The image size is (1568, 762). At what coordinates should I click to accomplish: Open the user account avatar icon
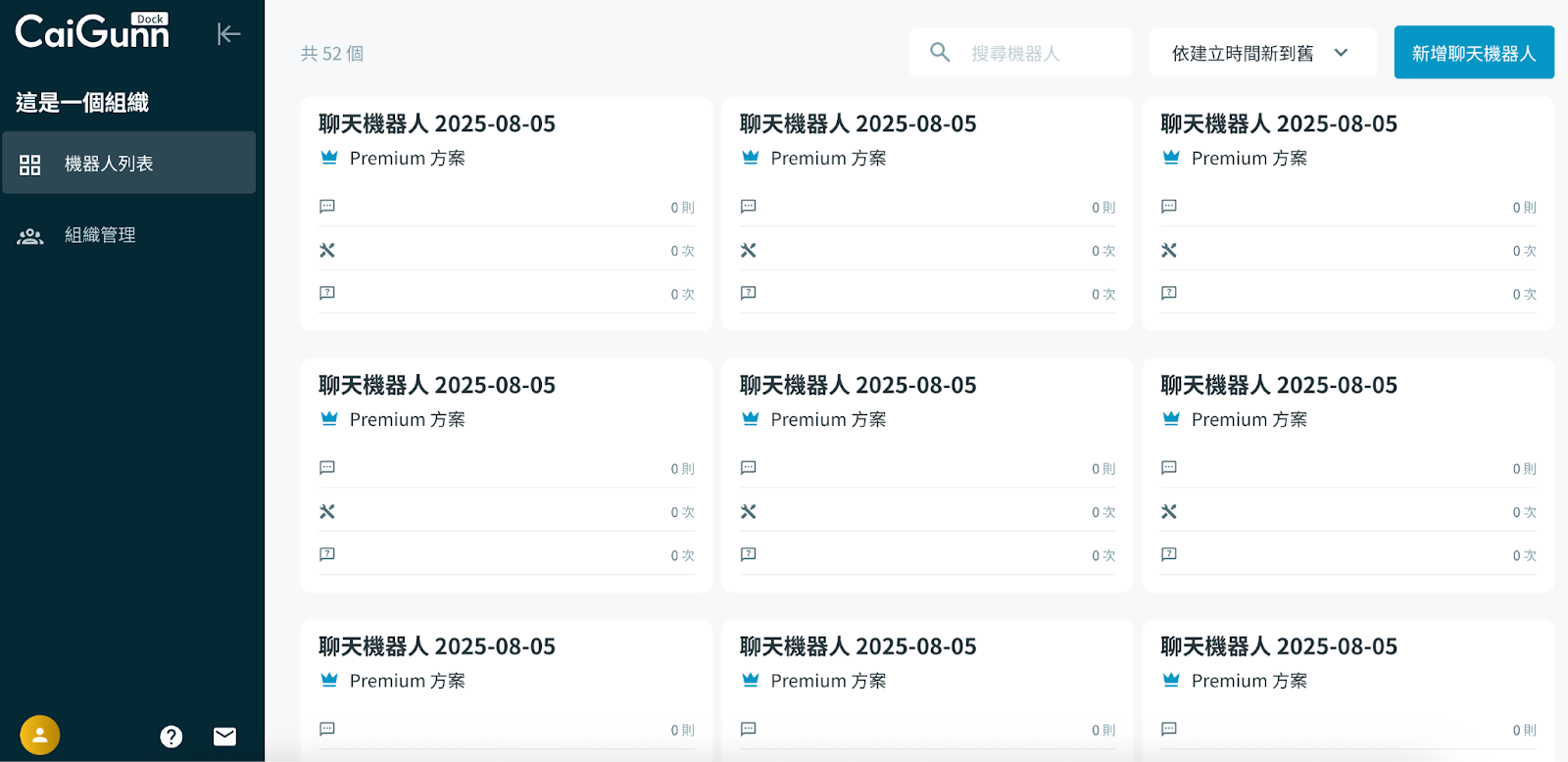[40, 735]
